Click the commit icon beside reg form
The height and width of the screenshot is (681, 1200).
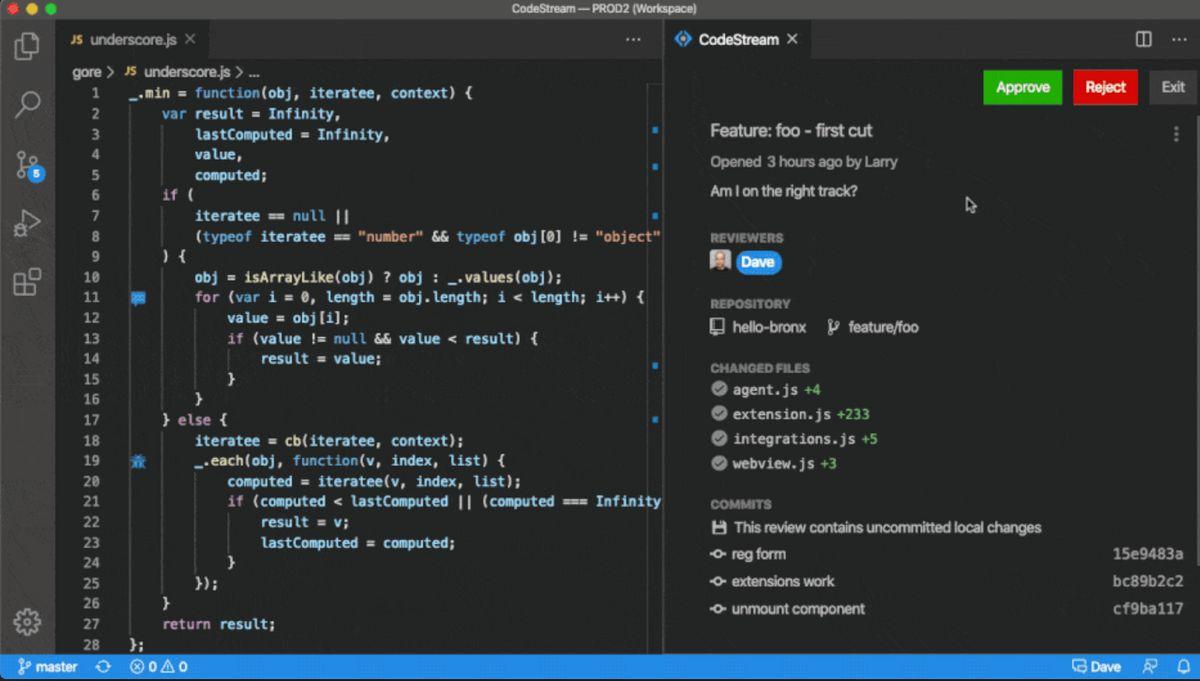pos(718,554)
